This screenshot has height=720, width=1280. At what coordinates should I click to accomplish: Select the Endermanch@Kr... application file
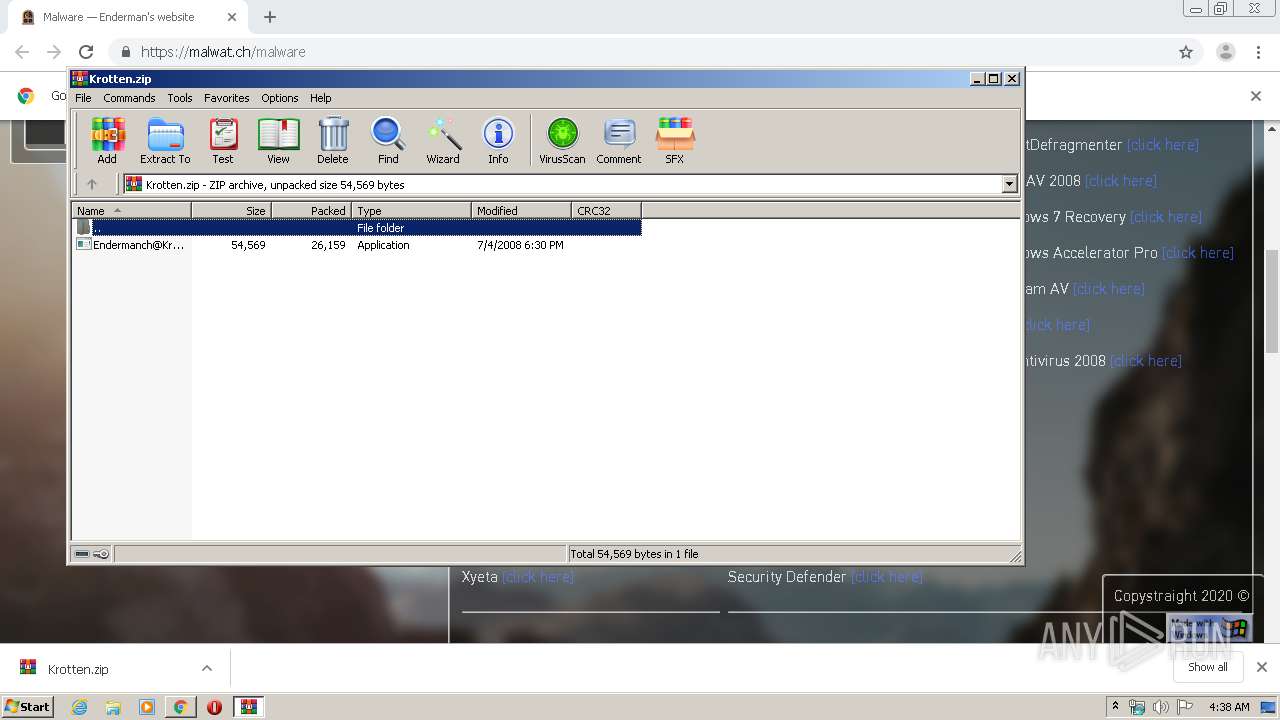click(131, 245)
